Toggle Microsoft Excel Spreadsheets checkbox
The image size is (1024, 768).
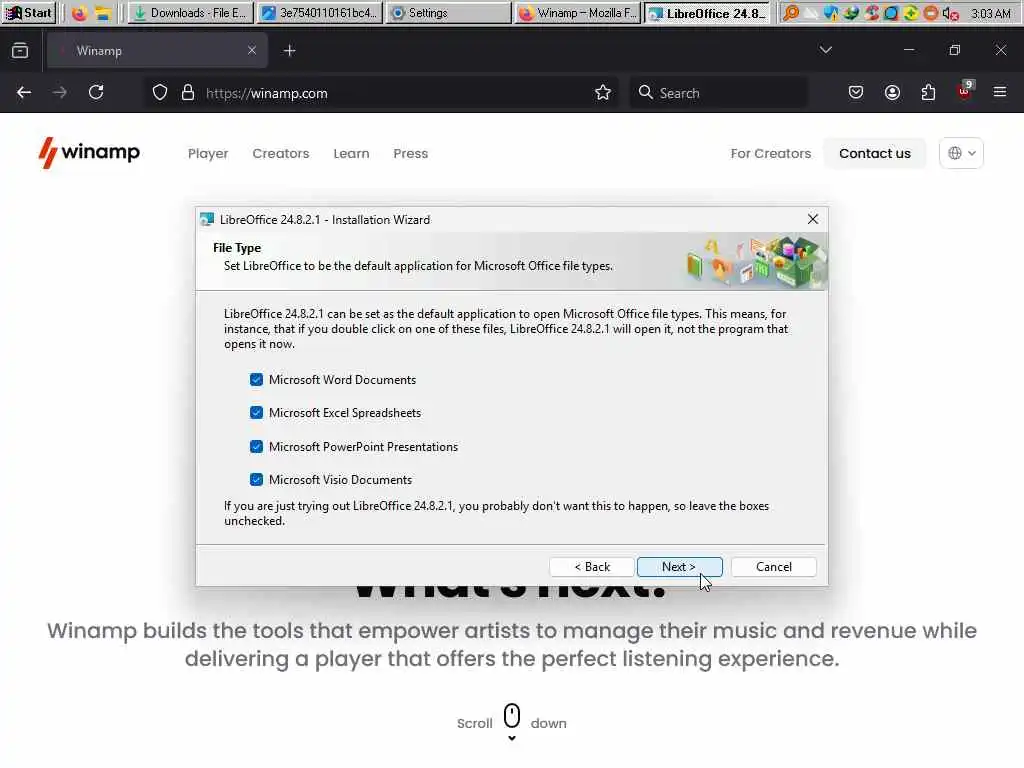tap(256, 413)
